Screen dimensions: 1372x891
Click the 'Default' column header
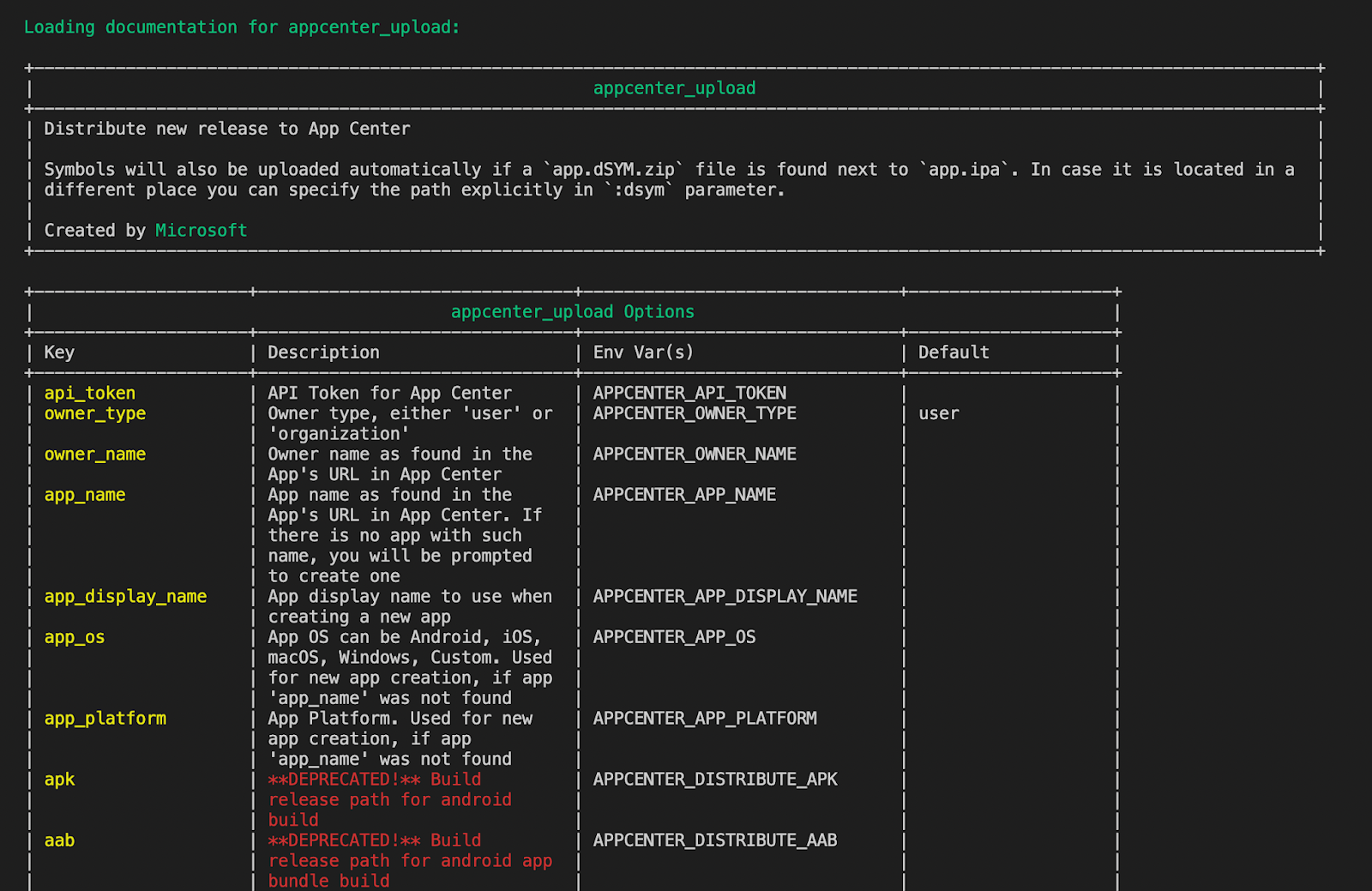(x=954, y=352)
